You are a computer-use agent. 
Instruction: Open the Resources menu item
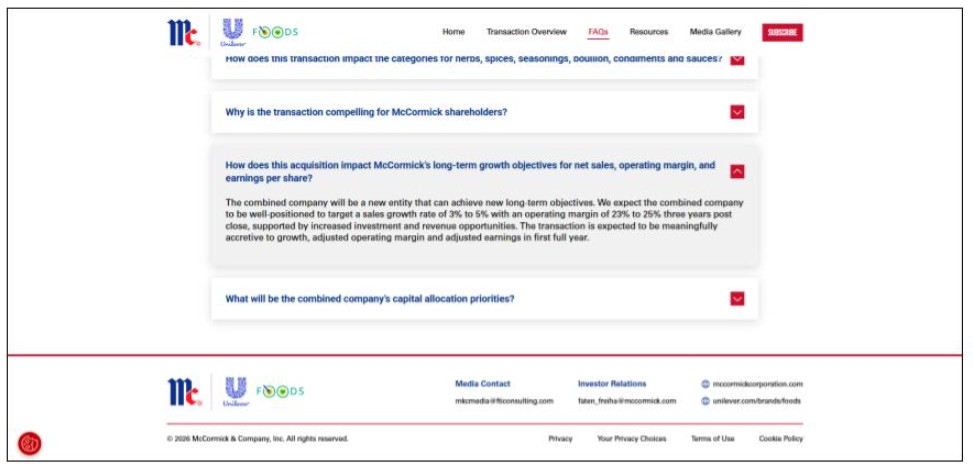[x=649, y=32]
